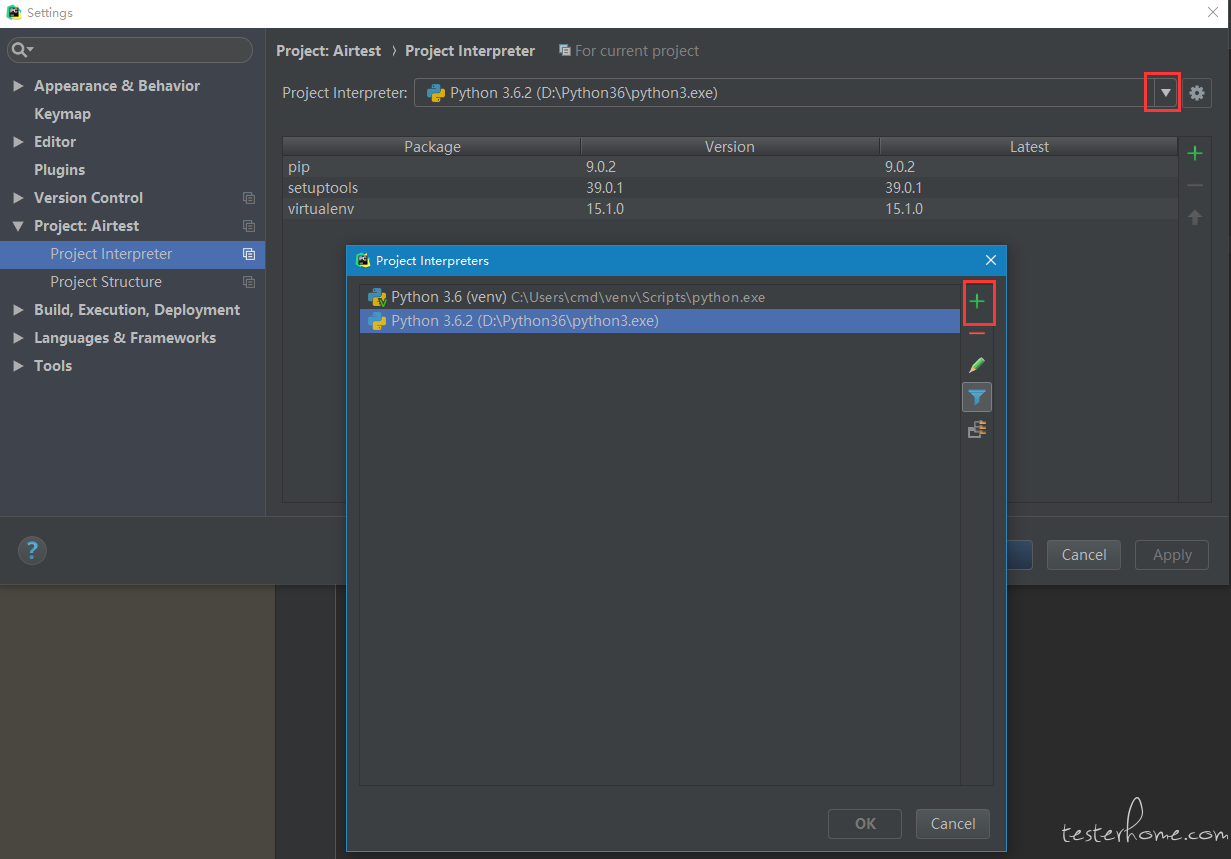Click the Apply button in Settings
Image resolution: width=1231 pixels, height=859 pixels.
point(1171,555)
